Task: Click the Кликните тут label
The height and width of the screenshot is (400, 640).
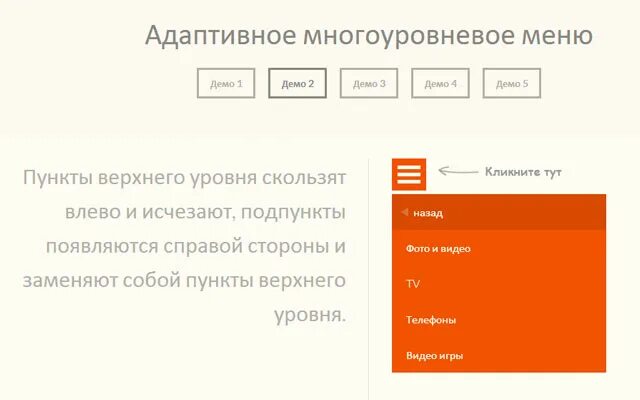Action: (523, 172)
